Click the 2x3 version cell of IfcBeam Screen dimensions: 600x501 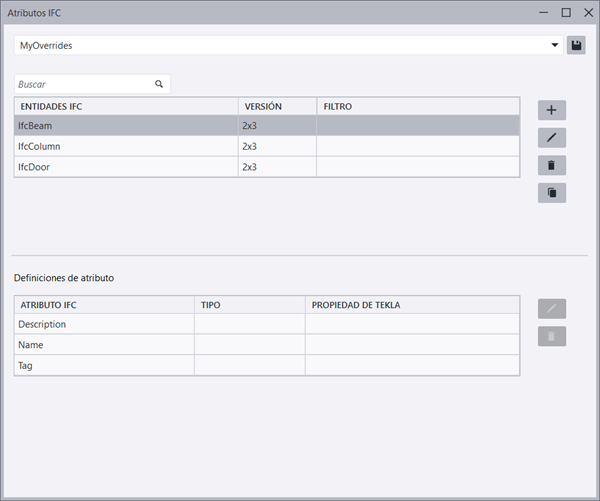click(277, 126)
